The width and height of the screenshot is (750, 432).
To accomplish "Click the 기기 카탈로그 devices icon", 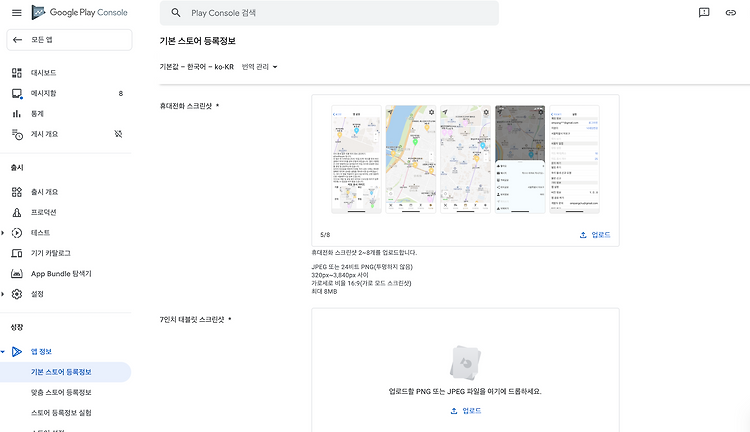I will pyautogui.click(x=17, y=253).
